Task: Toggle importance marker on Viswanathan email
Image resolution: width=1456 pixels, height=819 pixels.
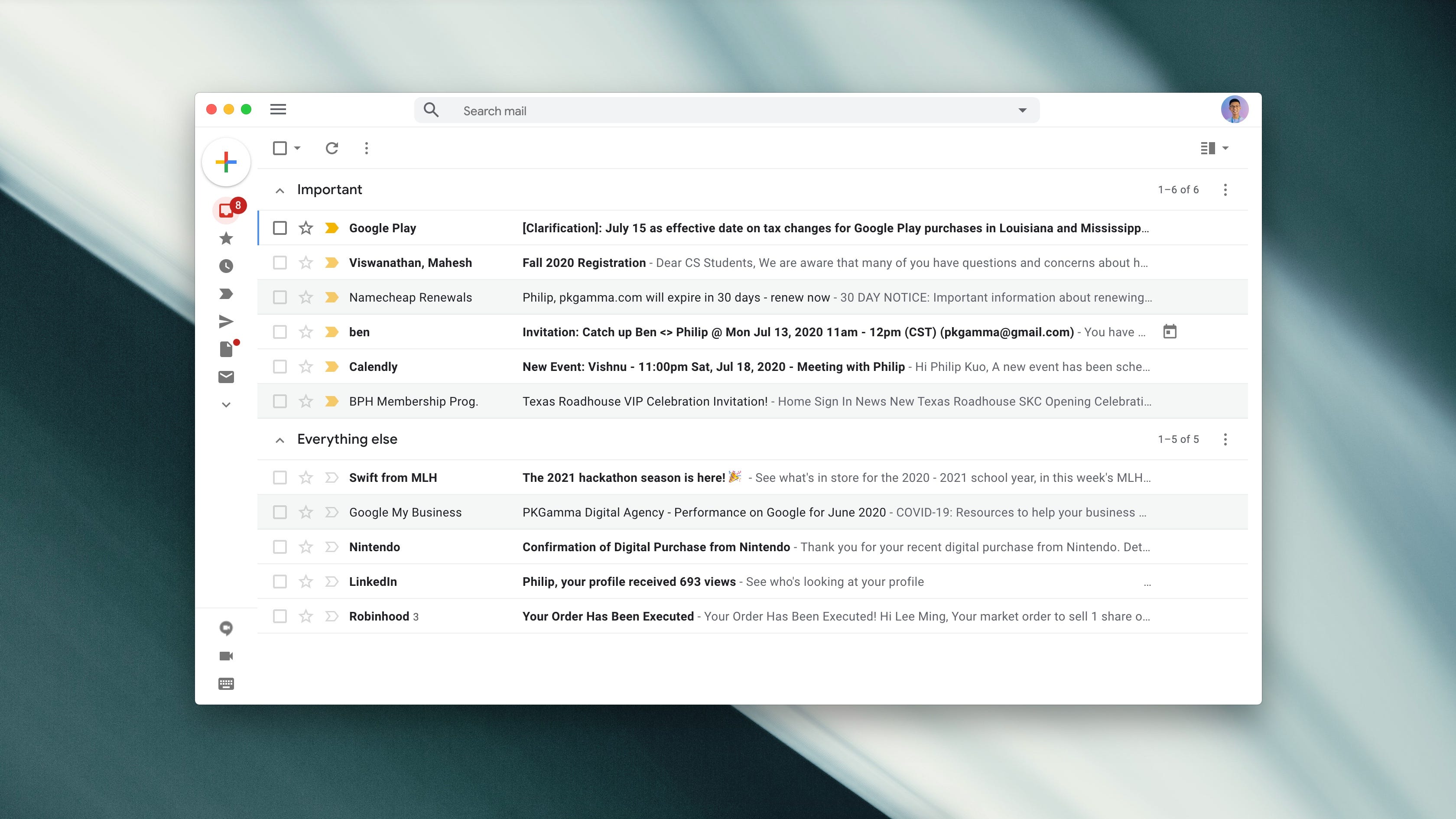Action: (332, 263)
